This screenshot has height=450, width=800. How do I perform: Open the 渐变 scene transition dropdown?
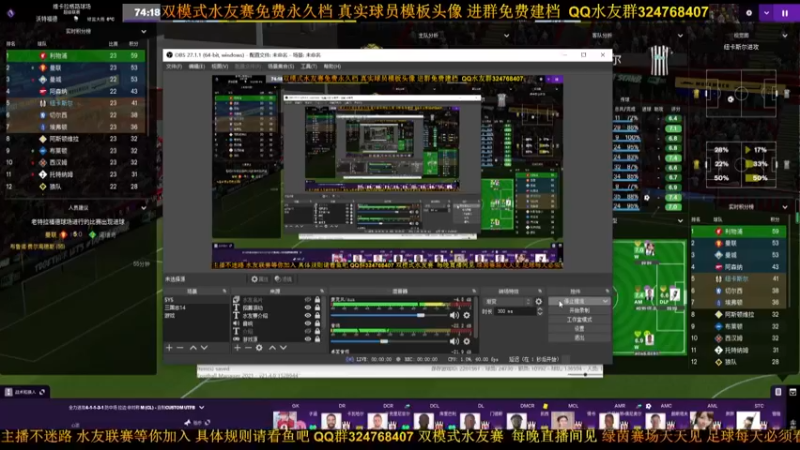[508, 302]
